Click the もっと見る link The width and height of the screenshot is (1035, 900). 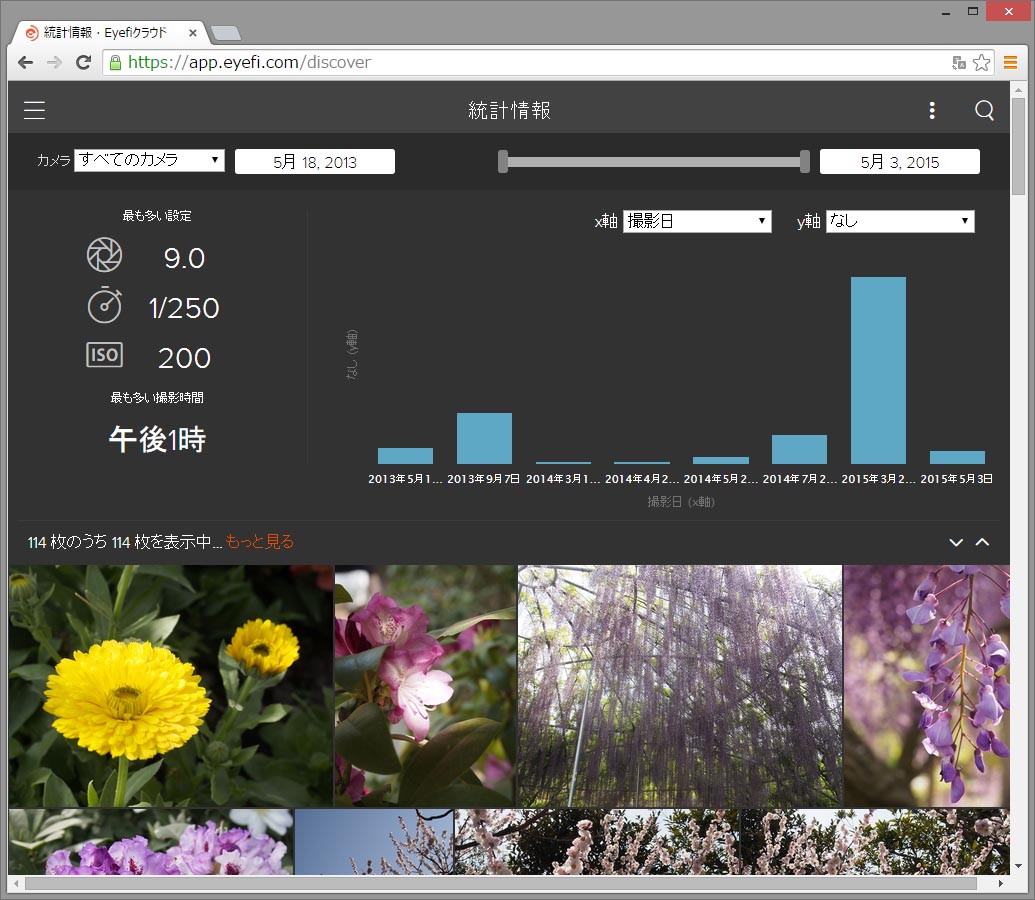(x=260, y=541)
